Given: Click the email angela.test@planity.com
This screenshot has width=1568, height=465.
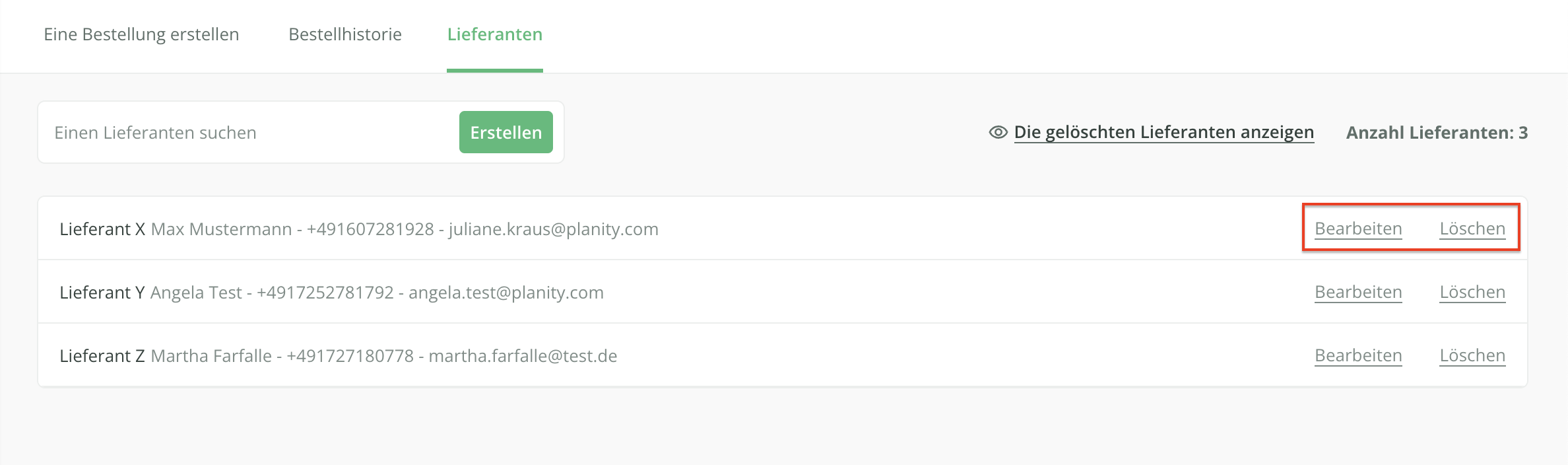Looking at the screenshot, I should click(506, 293).
